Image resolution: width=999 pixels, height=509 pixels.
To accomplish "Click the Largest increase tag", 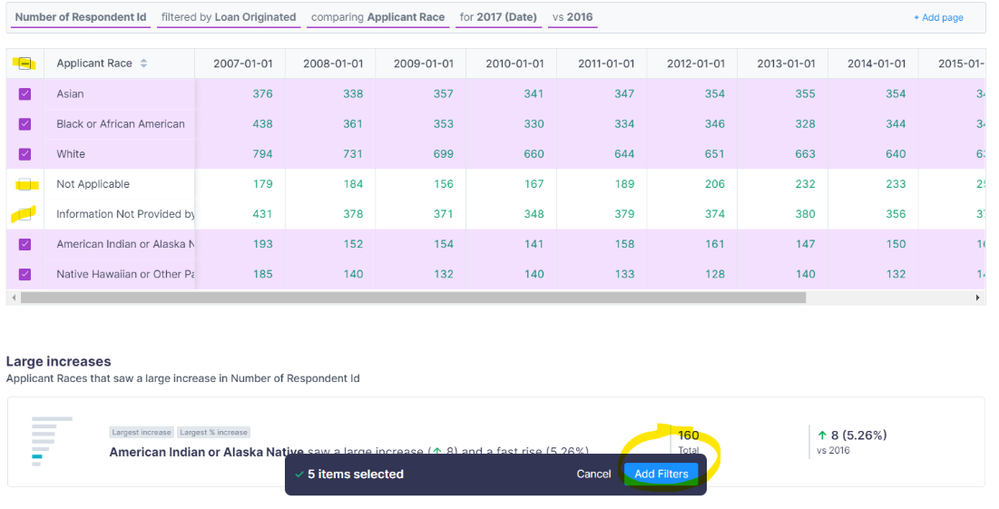I will point(141,432).
